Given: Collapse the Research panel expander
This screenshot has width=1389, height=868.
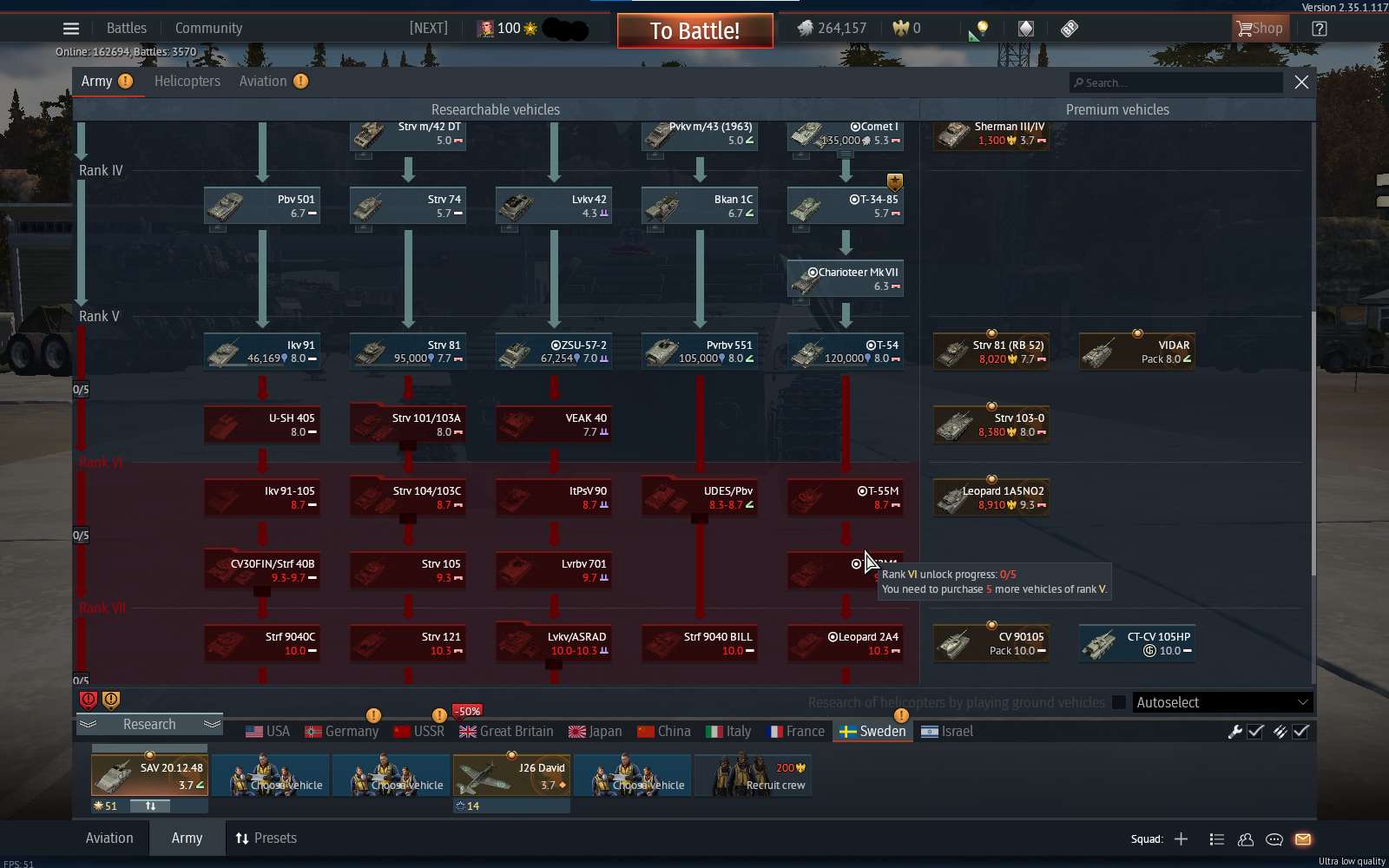Looking at the screenshot, I should tap(149, 724).
